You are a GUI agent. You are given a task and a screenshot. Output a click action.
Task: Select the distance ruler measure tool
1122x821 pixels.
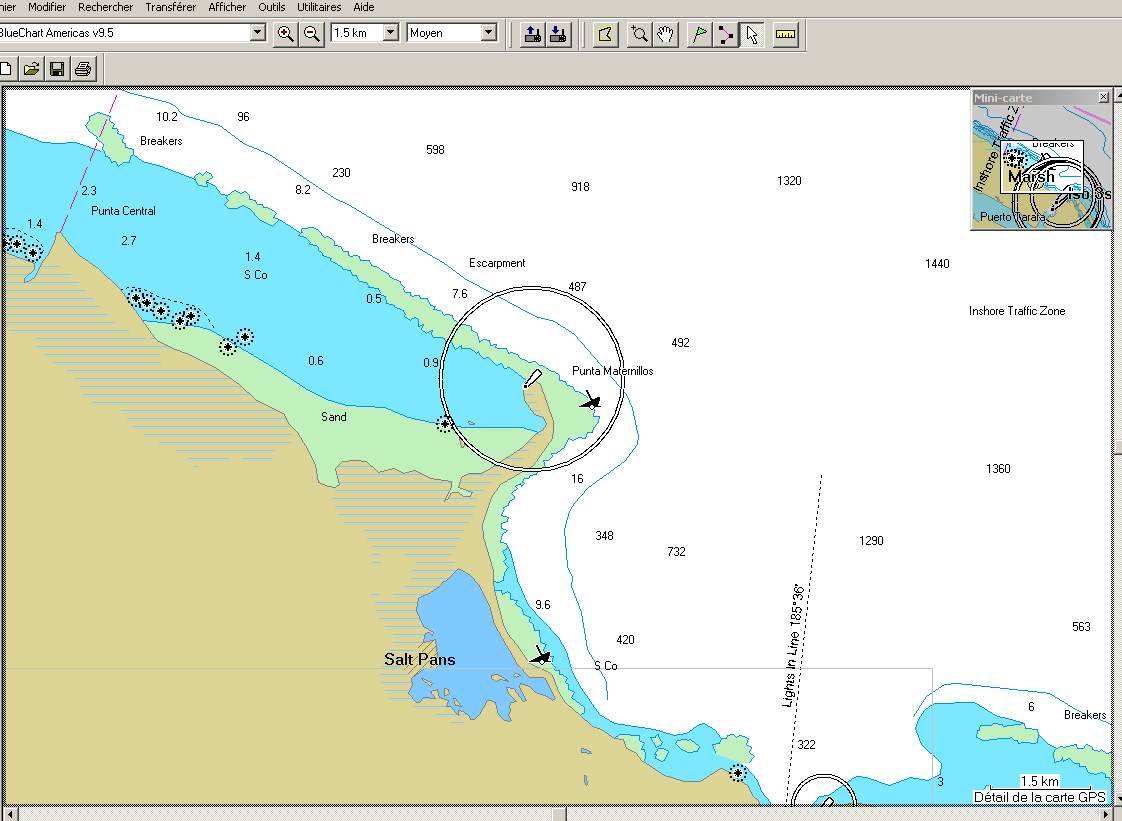click(x=785, y=35)
